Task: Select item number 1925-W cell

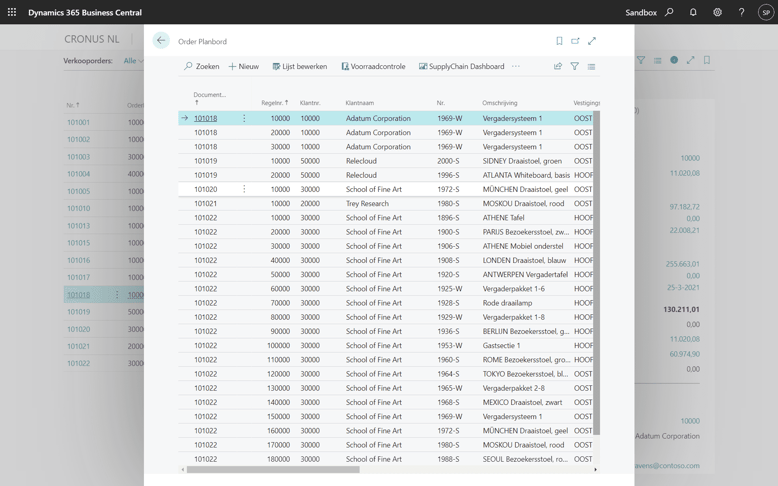Action: coord(450,289)
